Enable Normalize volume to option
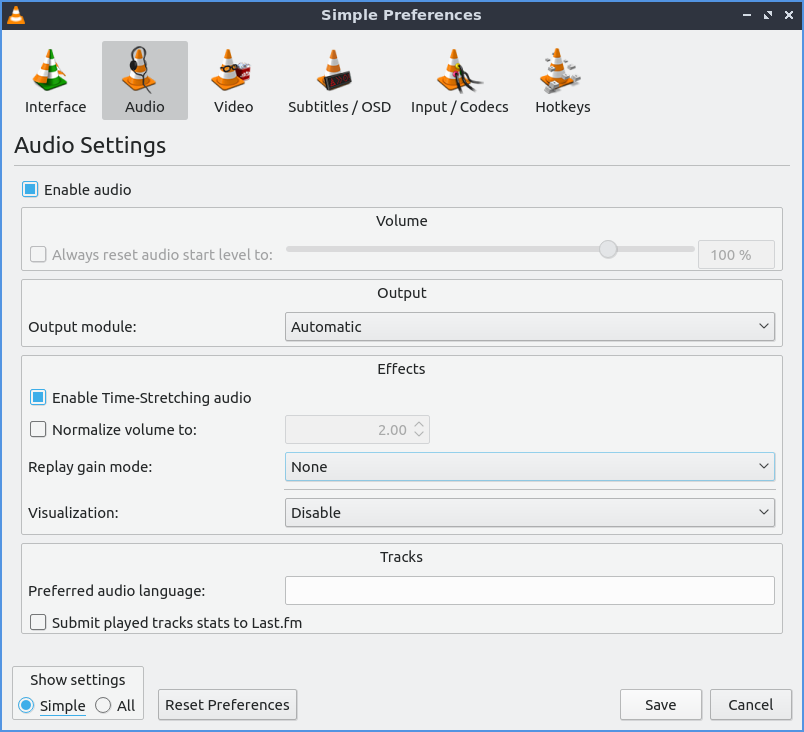Screen dimensions: 804x732 pyautogui.click(x=39, y=430)
